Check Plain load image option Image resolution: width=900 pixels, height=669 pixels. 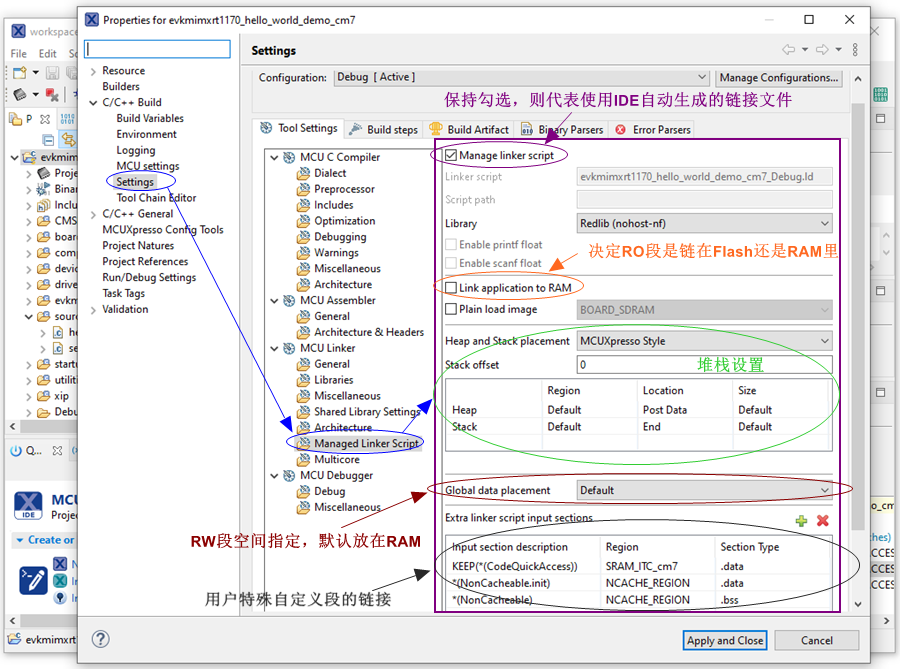tap(451, 309)
